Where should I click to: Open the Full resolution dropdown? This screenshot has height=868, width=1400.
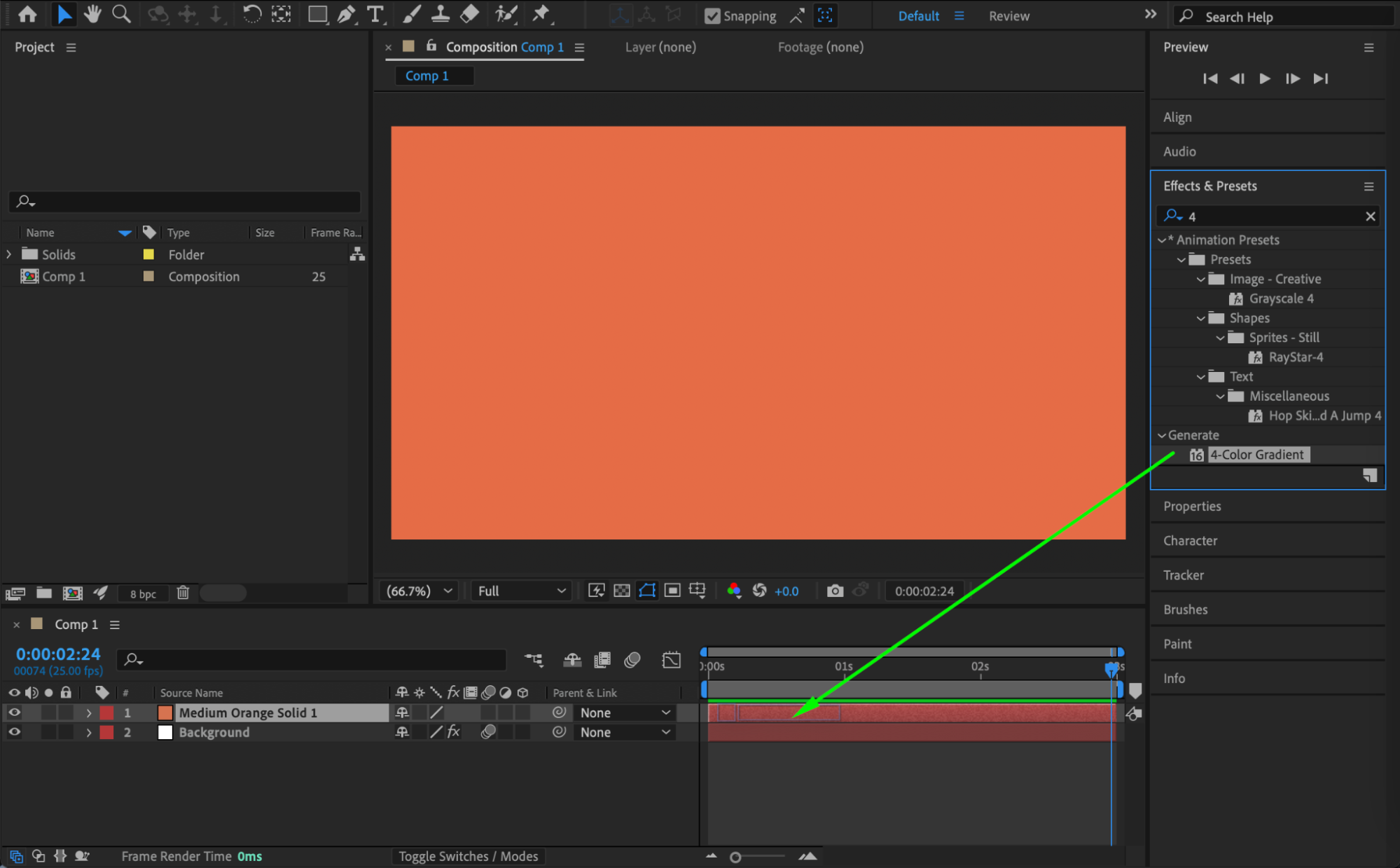point(522,591)
